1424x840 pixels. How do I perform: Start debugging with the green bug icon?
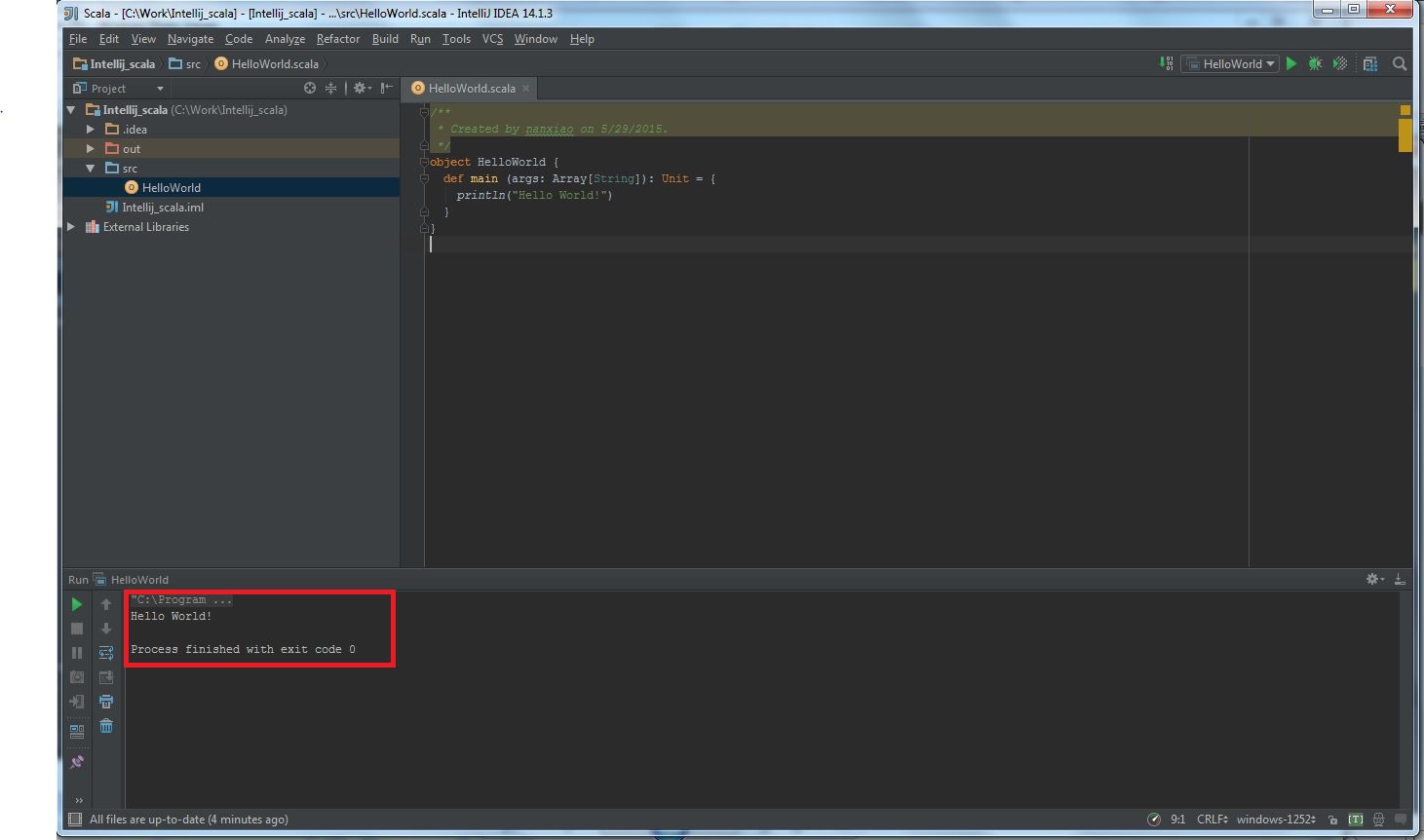coord(1315,63)
